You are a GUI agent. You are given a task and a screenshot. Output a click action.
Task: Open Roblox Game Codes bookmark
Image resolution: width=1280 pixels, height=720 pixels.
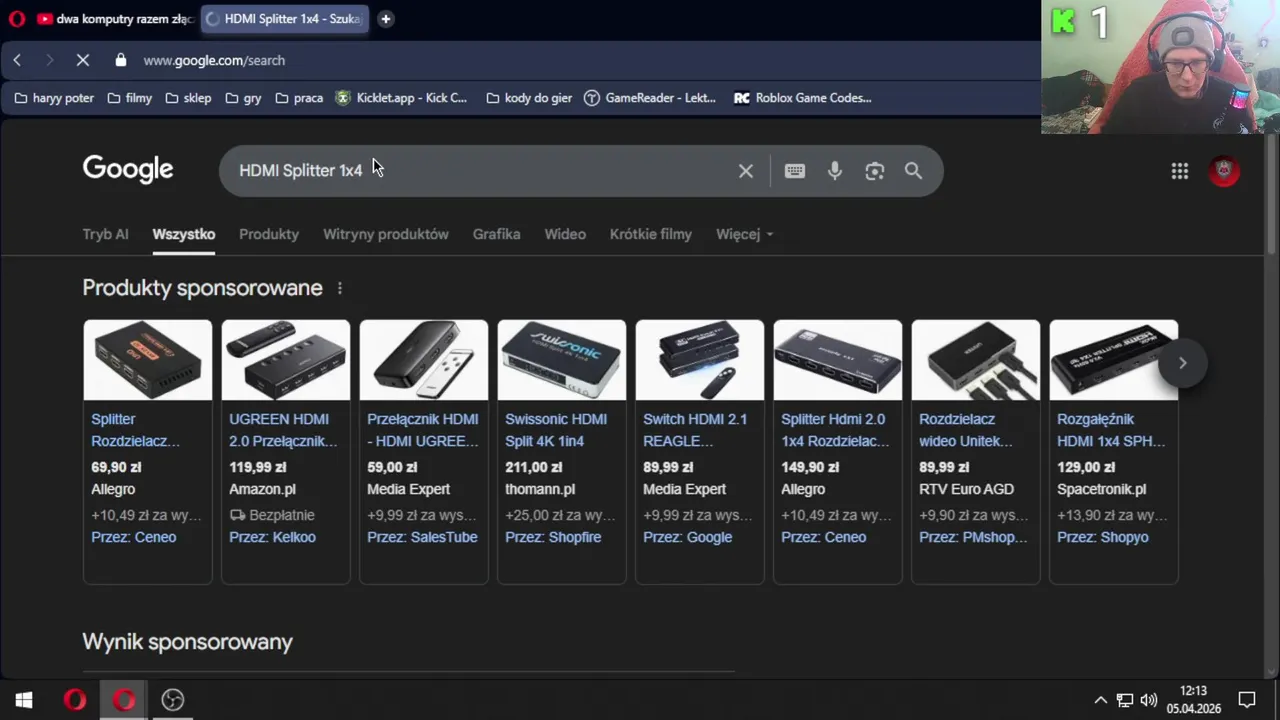pos(803,98)
